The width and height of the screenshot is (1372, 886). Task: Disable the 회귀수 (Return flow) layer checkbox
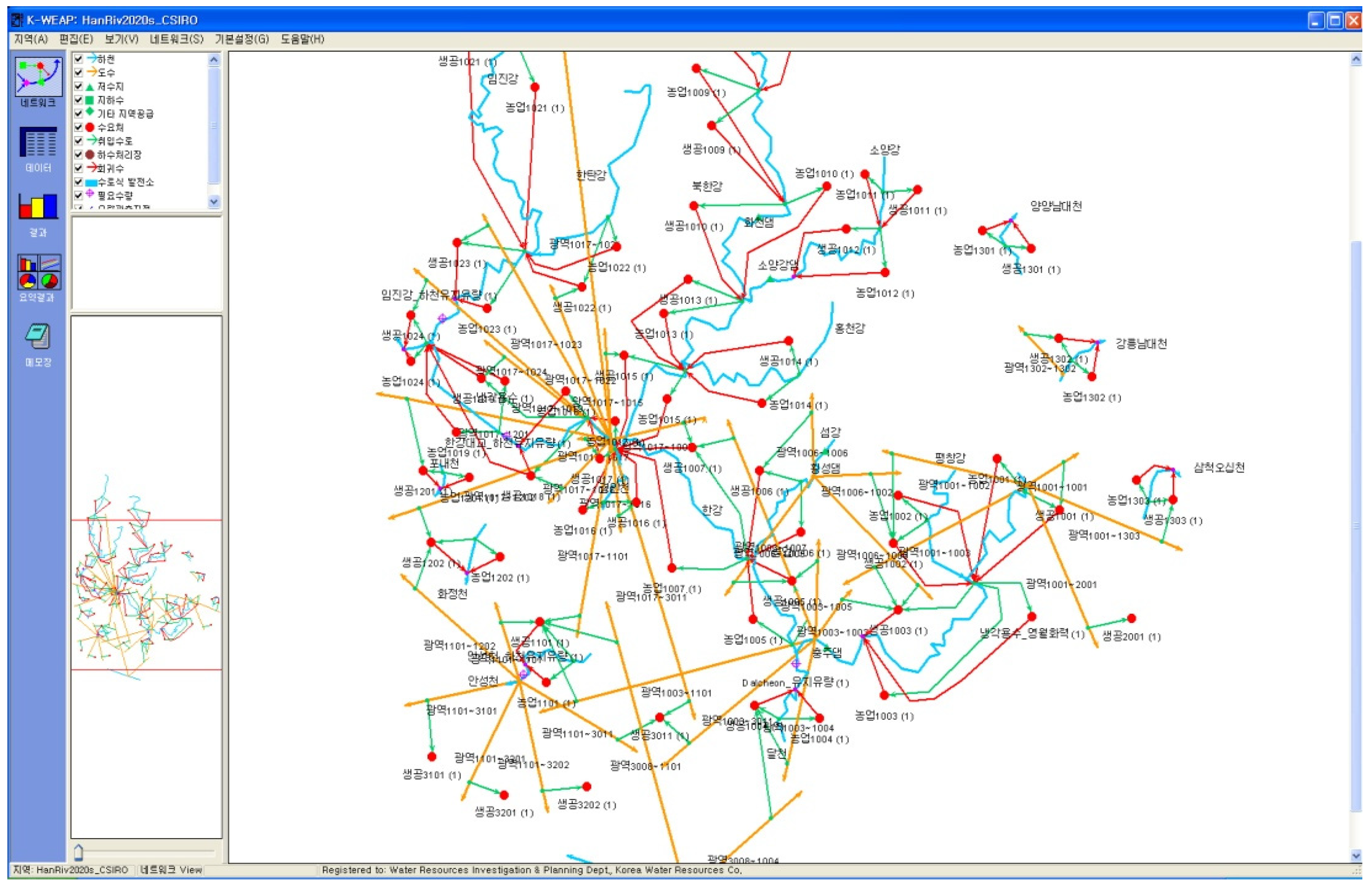(79, 168)
